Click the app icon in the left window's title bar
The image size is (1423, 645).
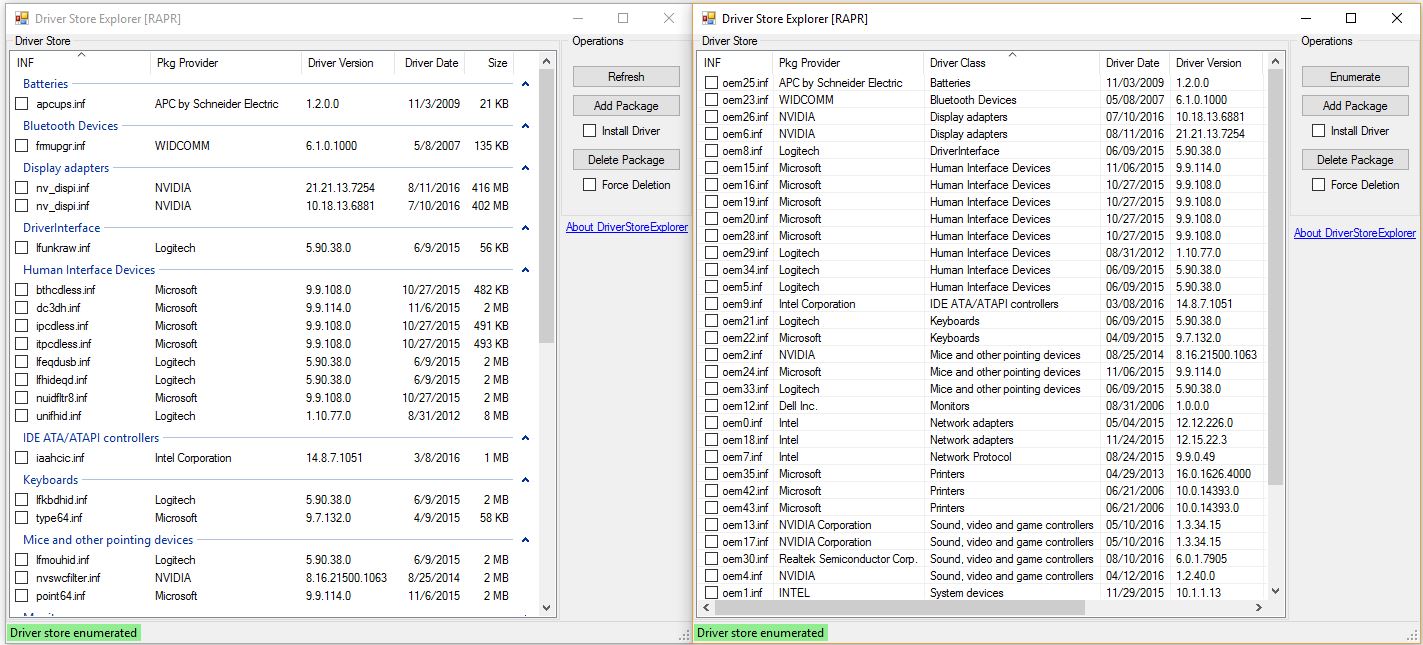[22, 18]
